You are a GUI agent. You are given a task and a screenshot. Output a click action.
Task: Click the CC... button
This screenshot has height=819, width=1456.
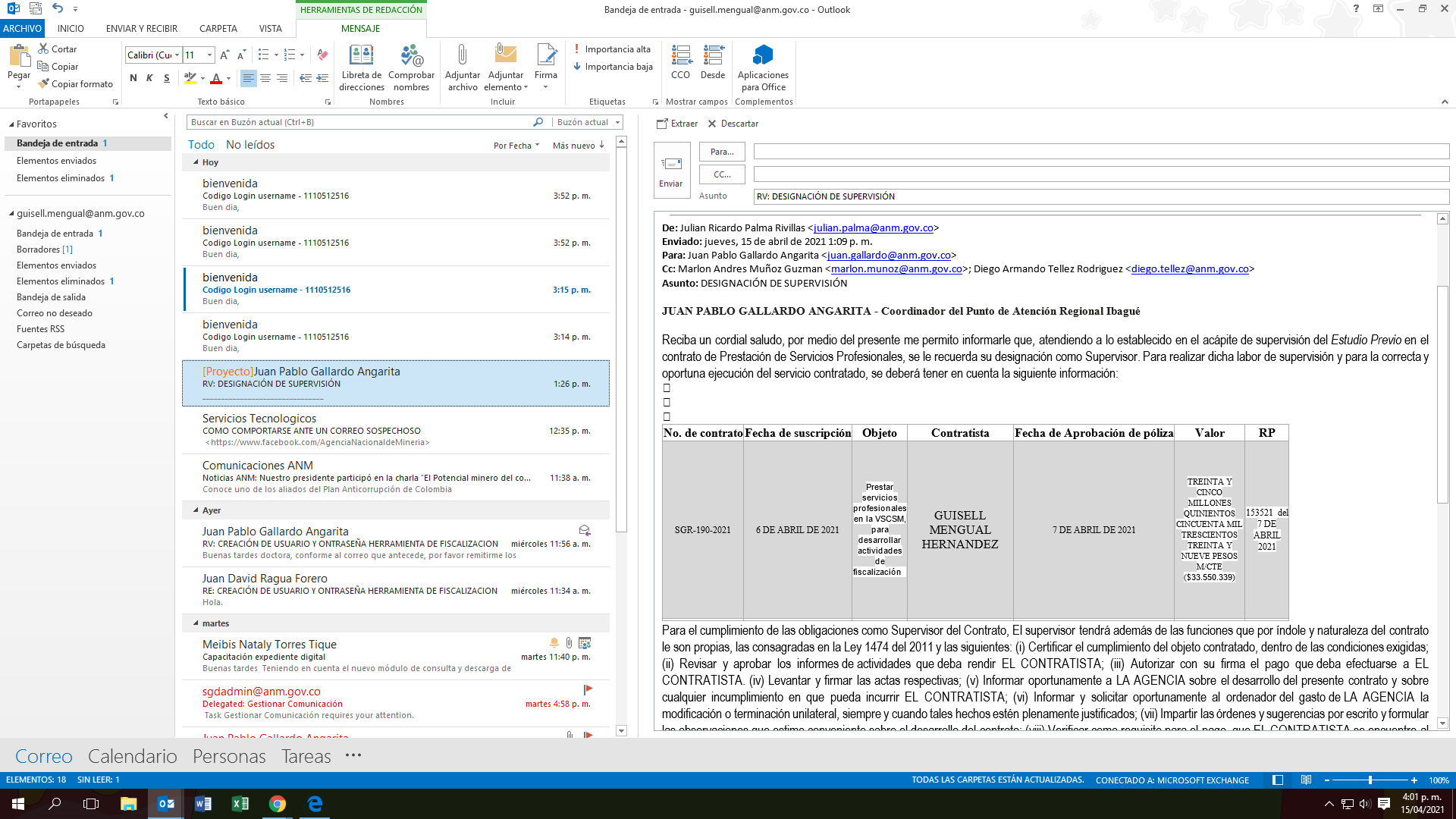(x=722, y=174)
